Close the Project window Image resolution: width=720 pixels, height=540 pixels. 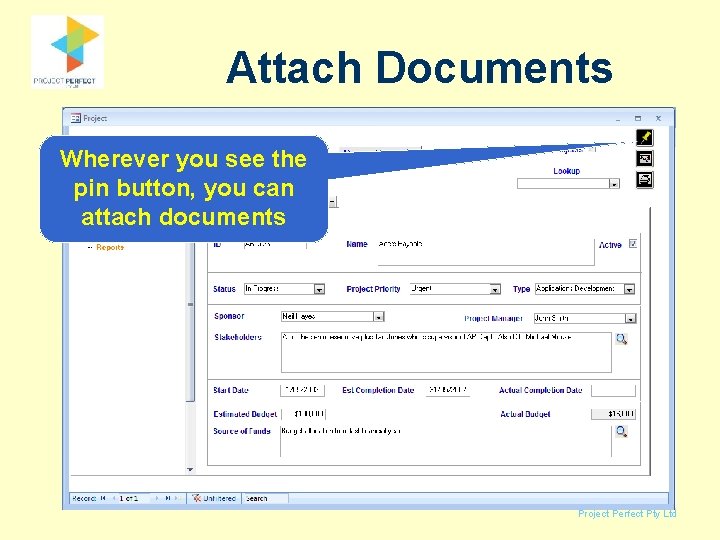(658, 118)
